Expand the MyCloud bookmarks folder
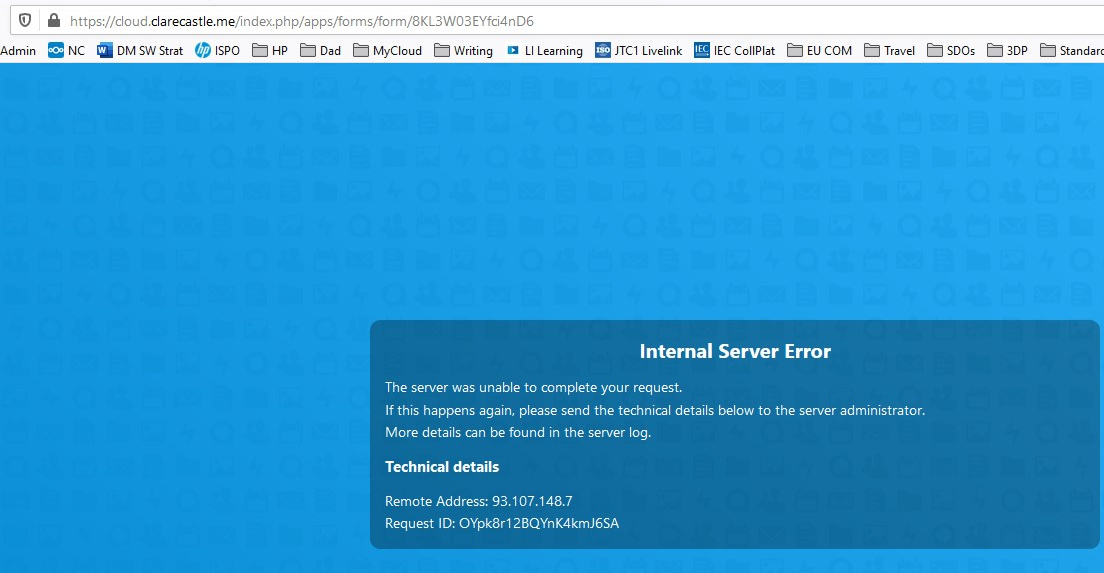The width and height of the screenshot is (1104, 573). tap(387, 50)
